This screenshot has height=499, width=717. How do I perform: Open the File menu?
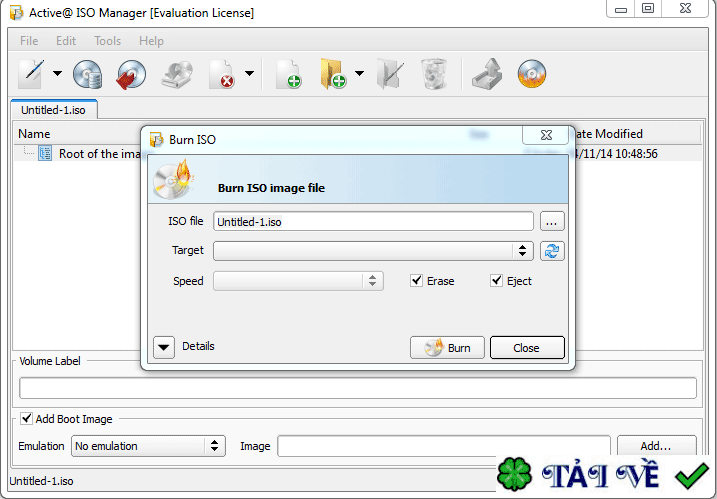pyautogui.click(x=29, y=41)
